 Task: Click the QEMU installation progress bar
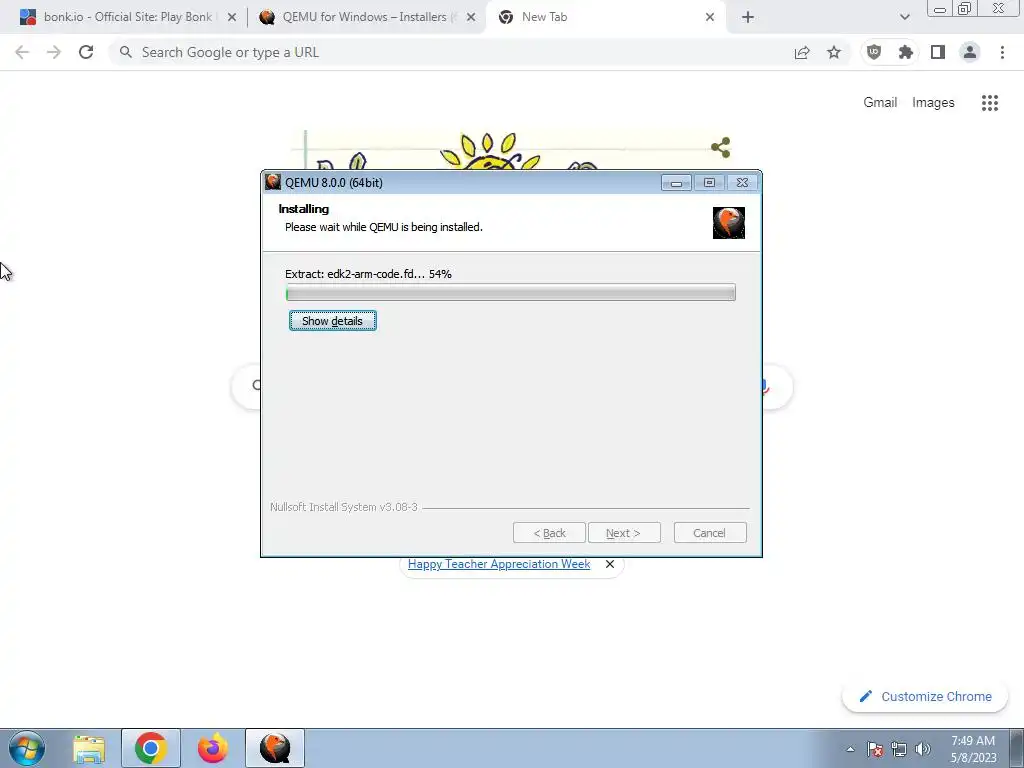click(x=511, y=293)
